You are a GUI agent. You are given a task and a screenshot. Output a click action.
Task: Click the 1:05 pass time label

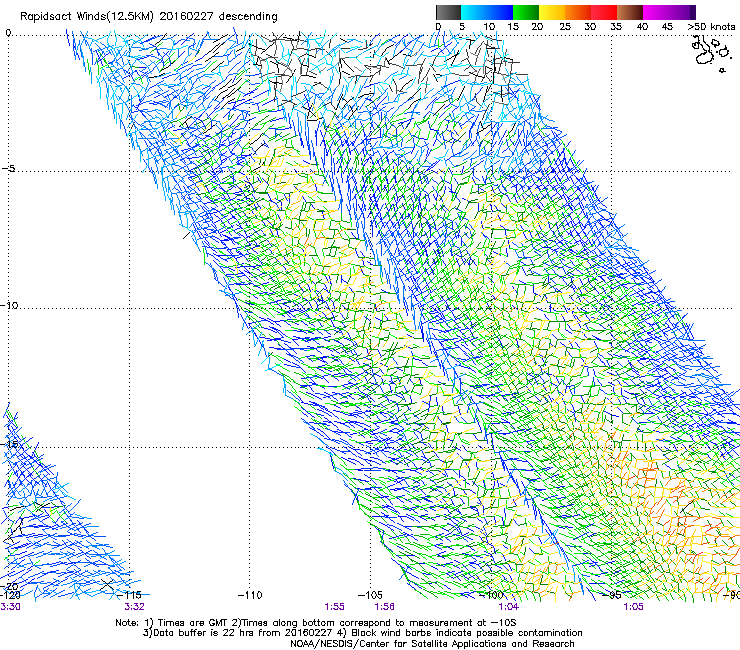point(633,607)
